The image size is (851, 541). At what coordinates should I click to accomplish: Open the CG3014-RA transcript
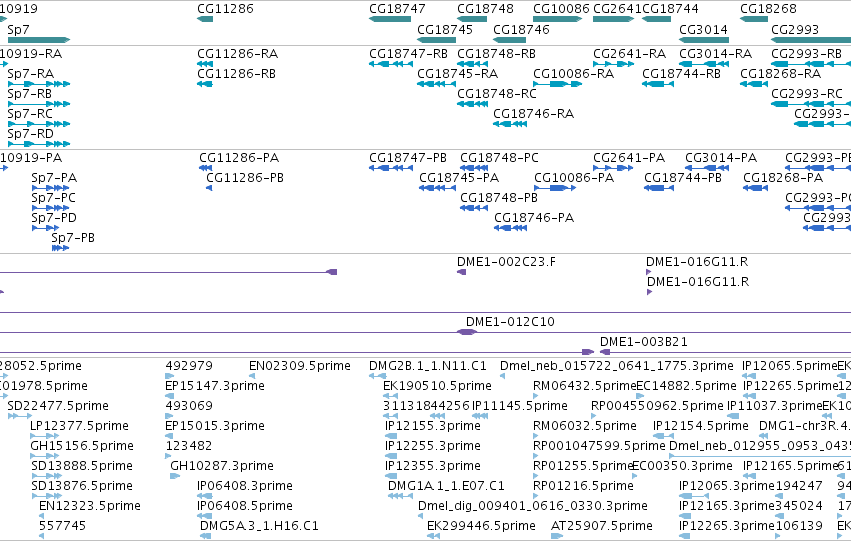(716, 54)
